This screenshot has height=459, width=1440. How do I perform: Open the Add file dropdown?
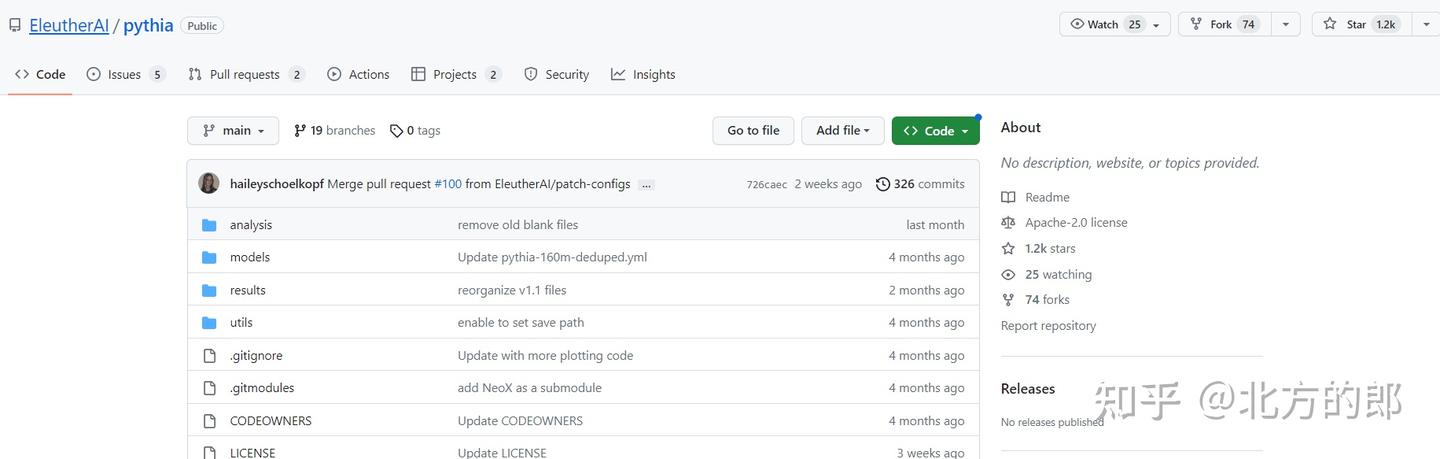(x=842, y=131)
